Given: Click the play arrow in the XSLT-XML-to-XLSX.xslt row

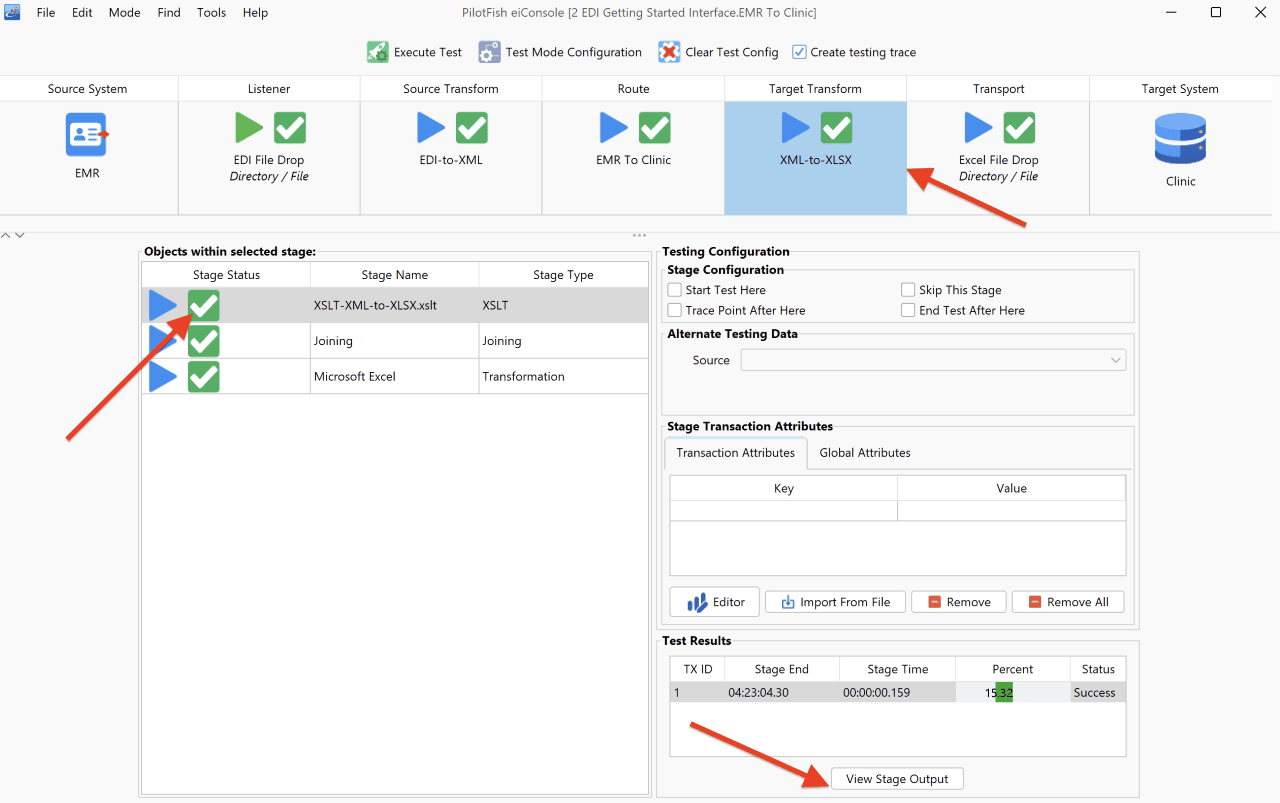Looking at the screenshot, I should coord(163,306).
